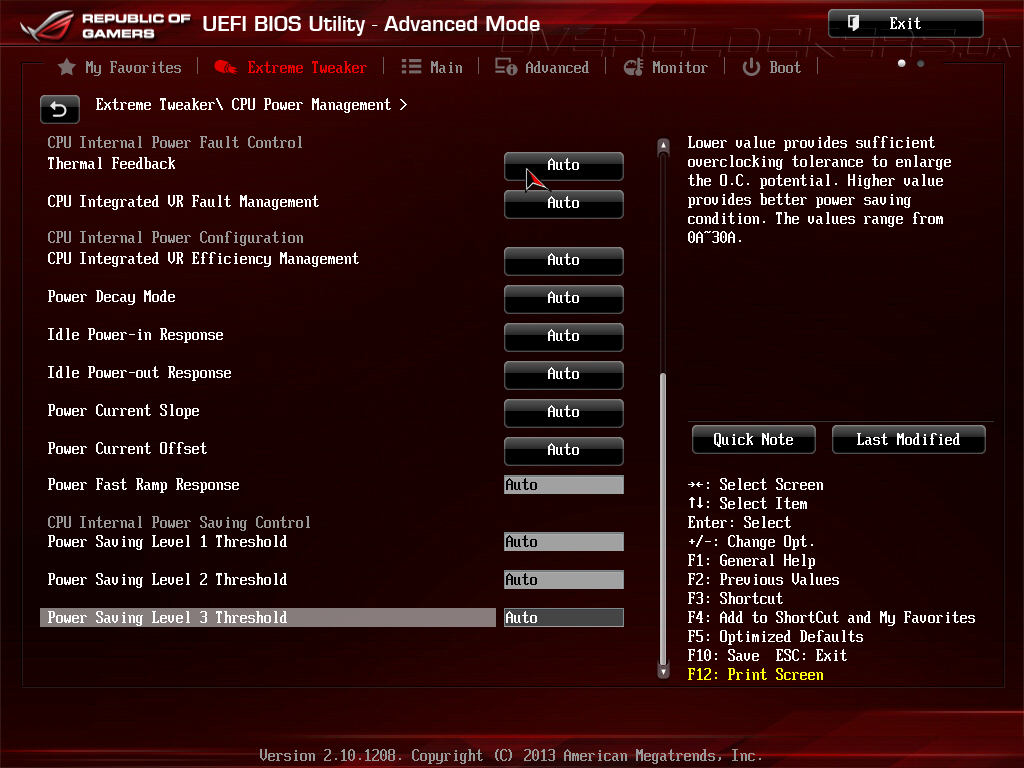The image size is (1024, 768).
Task: Open Idle Power-out Response dropdown
Action: (564, 374)
